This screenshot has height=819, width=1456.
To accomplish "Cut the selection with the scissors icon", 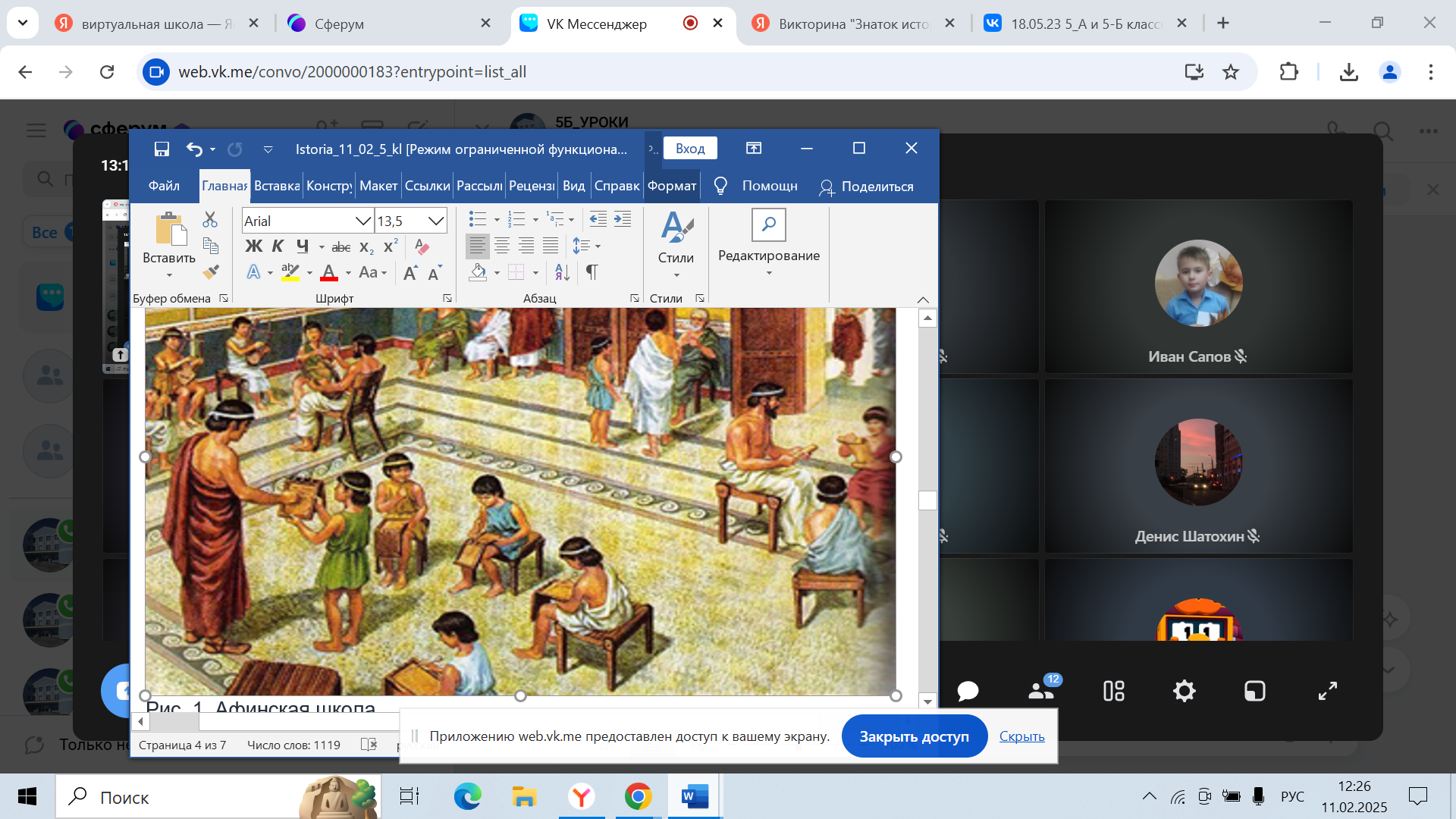I will (210, 220).
